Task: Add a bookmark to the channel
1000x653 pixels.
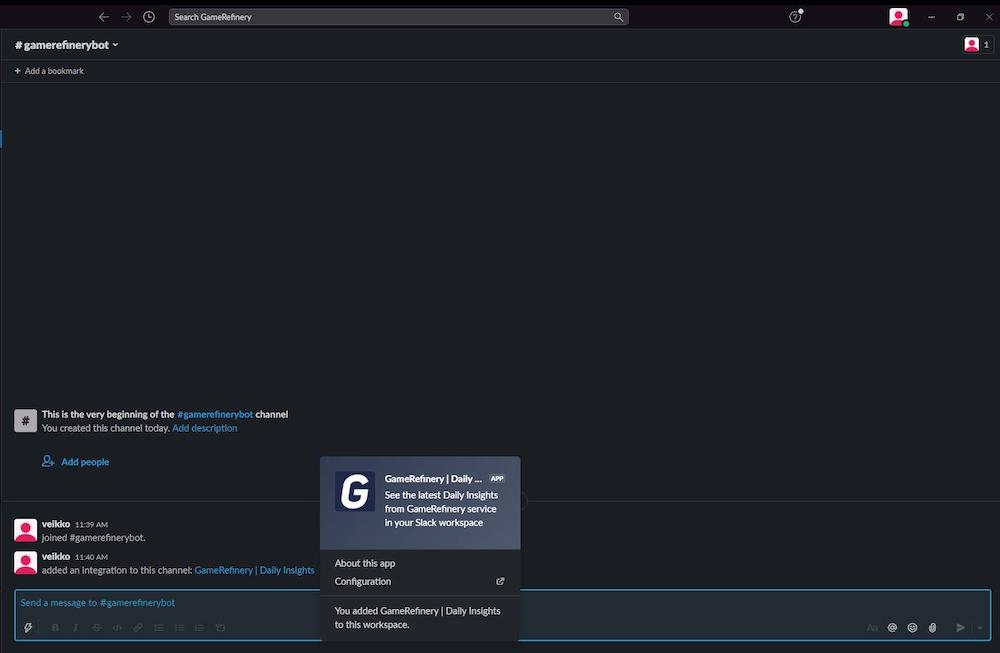Action: click(49, 71)
